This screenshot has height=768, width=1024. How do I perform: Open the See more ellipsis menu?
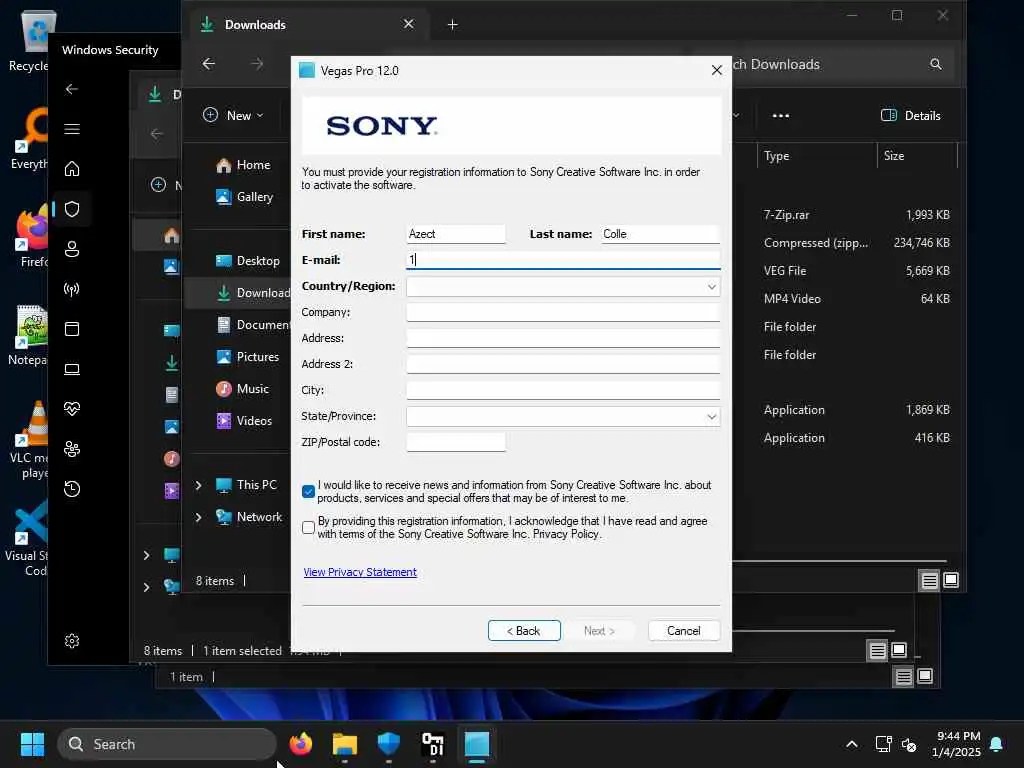coord(781,116)
